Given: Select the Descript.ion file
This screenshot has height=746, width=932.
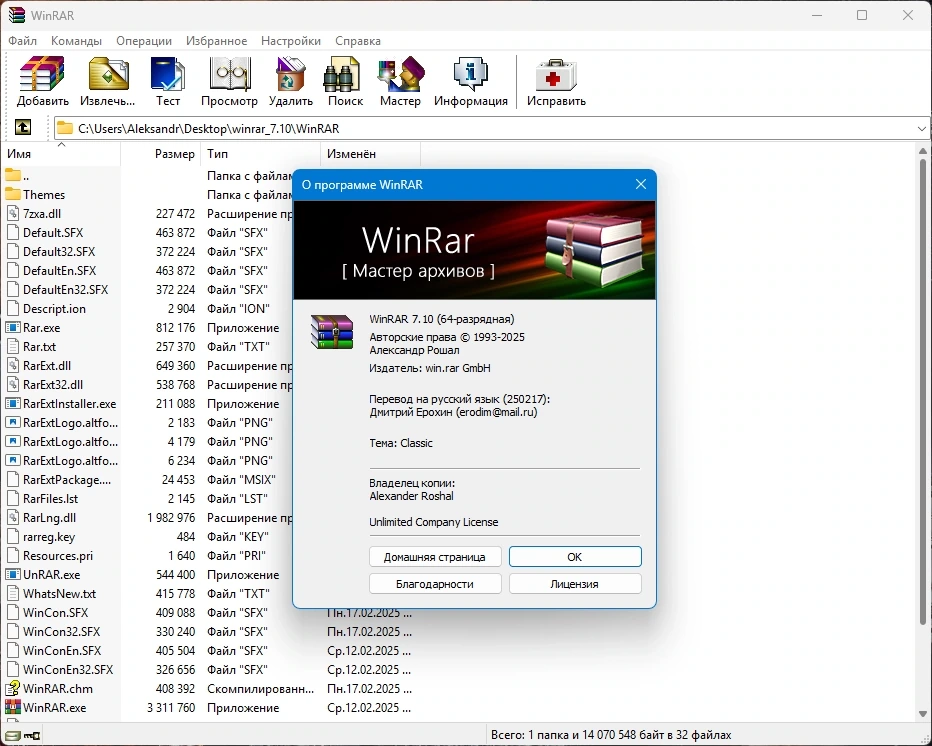Looking at the screenshot, I should 54,309.
